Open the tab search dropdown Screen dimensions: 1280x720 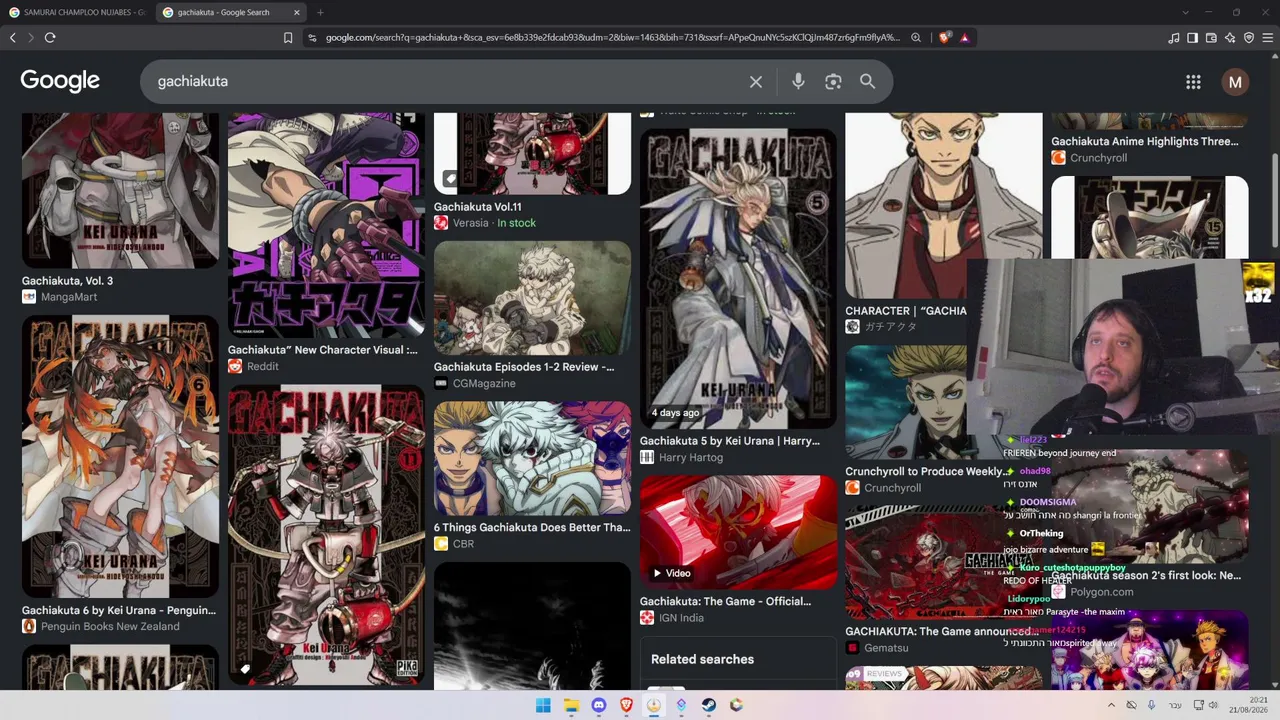1185,12
